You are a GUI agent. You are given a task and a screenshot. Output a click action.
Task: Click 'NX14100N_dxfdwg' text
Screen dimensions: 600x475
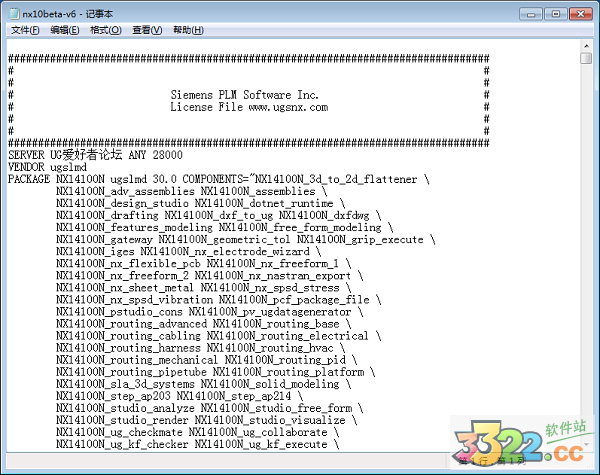(324, 215)
